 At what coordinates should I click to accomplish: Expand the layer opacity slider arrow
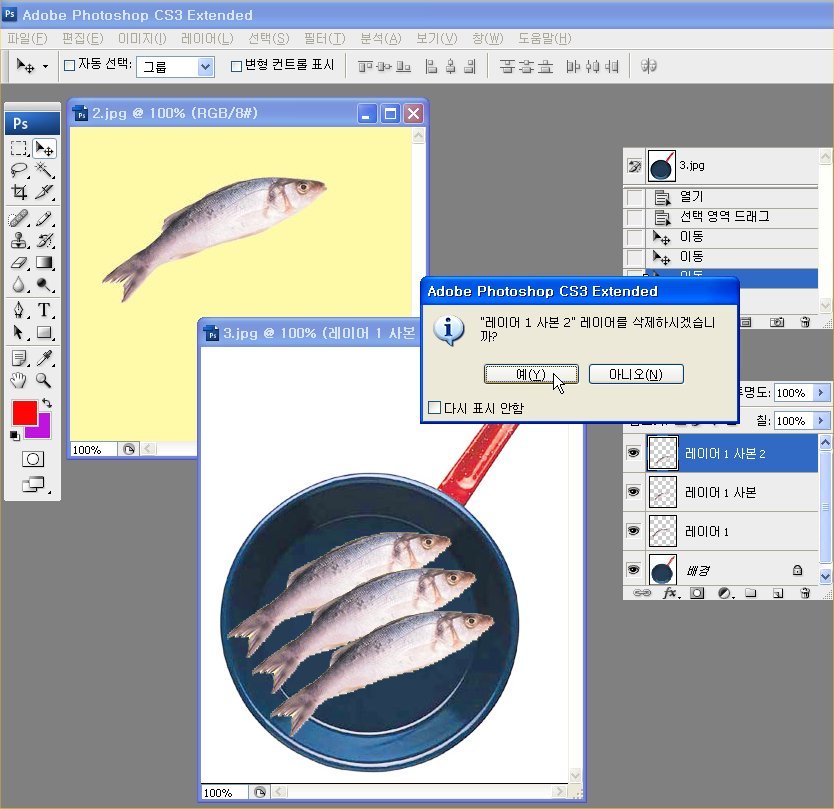[x=822, y=393]
